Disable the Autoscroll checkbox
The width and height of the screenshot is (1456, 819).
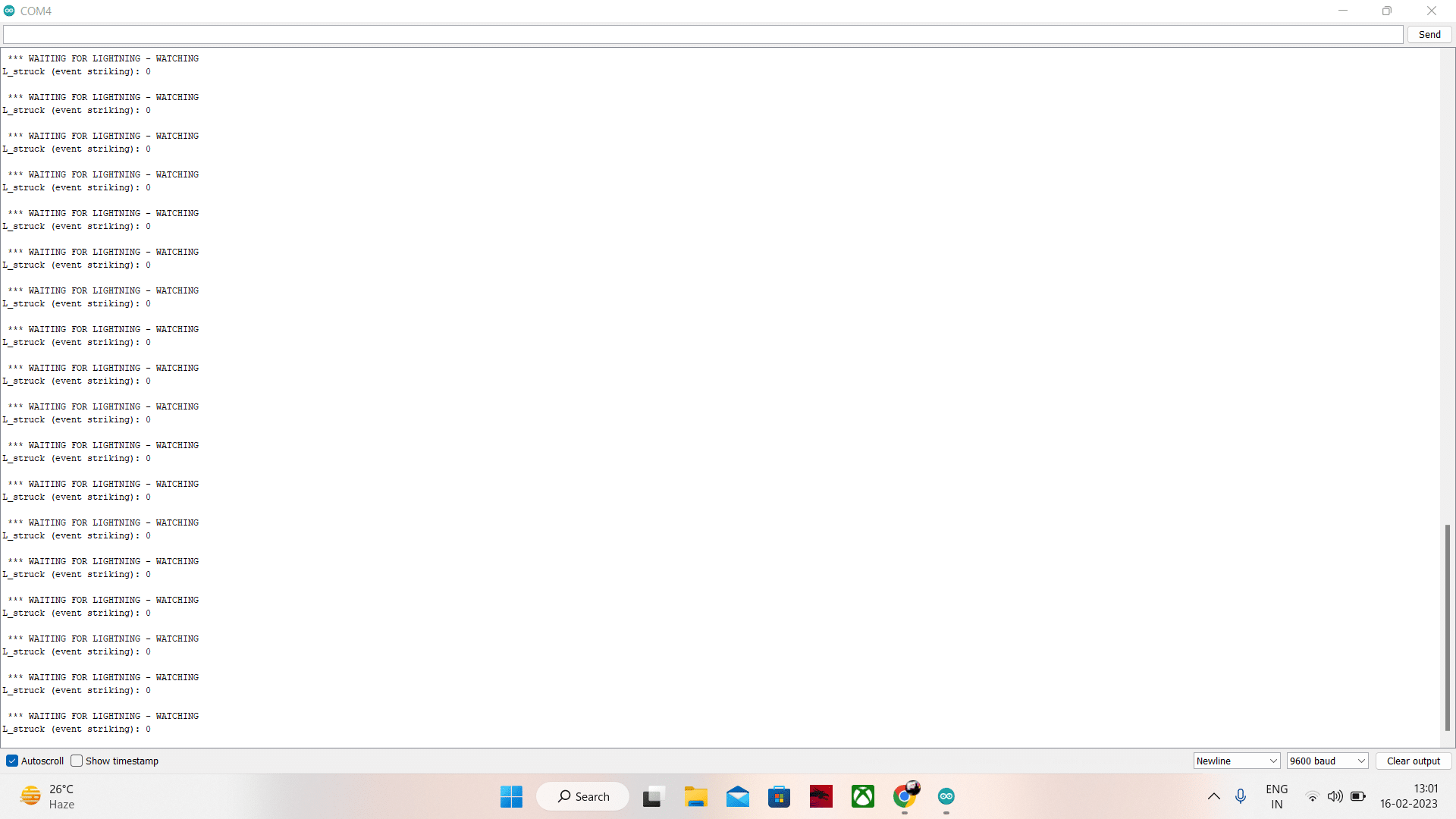(x=12, y=761)
